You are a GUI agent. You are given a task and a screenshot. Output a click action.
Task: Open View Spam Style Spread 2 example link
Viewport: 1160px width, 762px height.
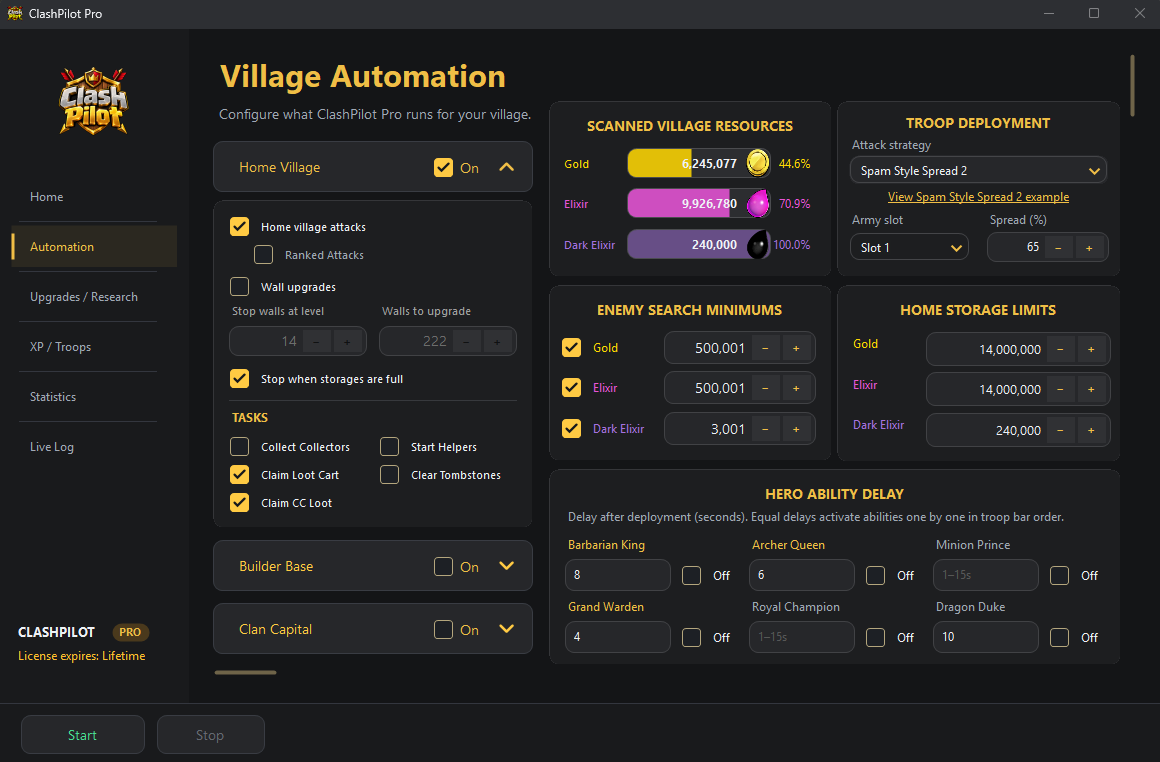tap(978, 197)
